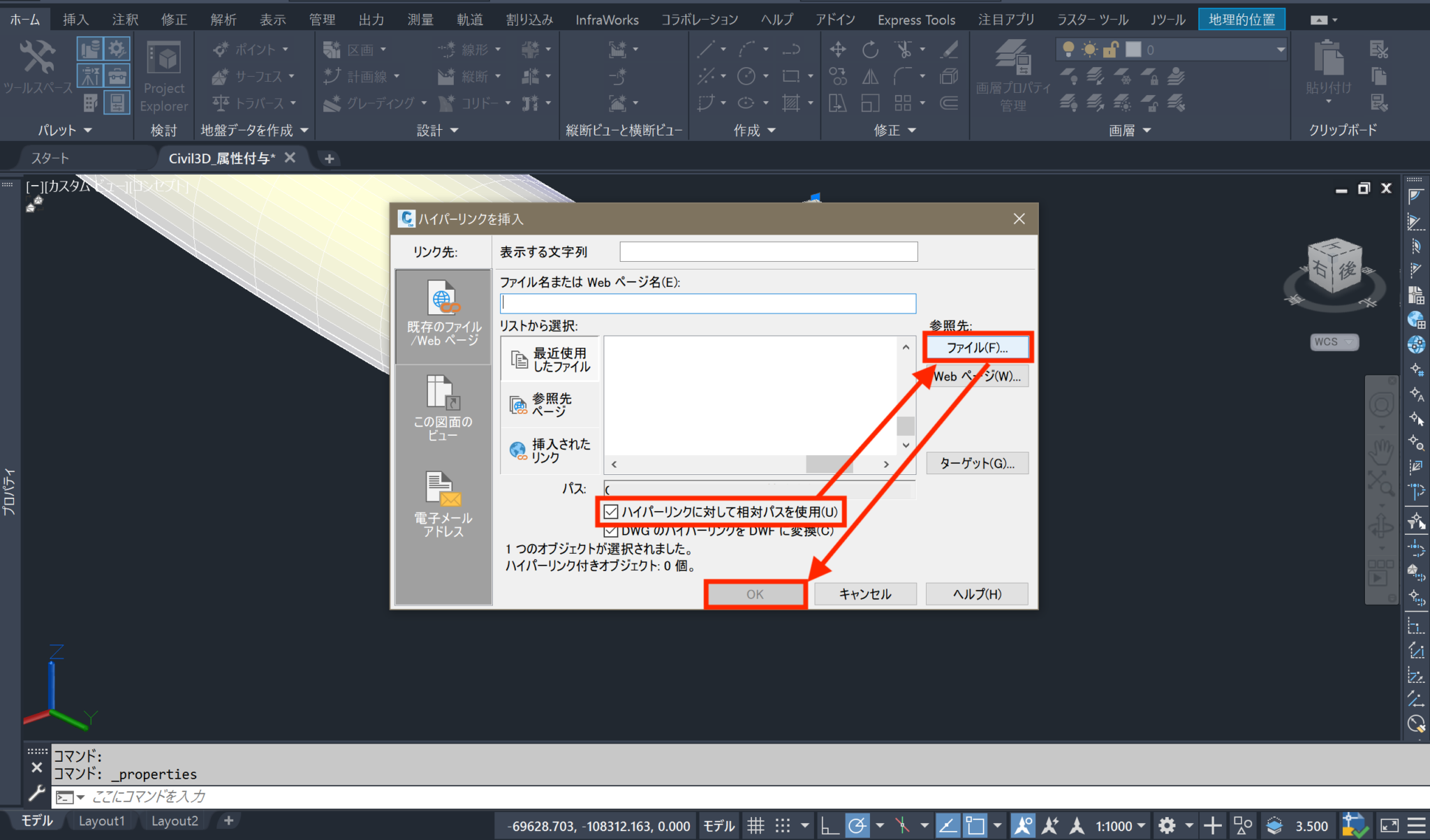Enable ハイパーリンクに対して相対パスを使用 checkbox
The width and height of the screenshot is (1430, 840).
611,512
